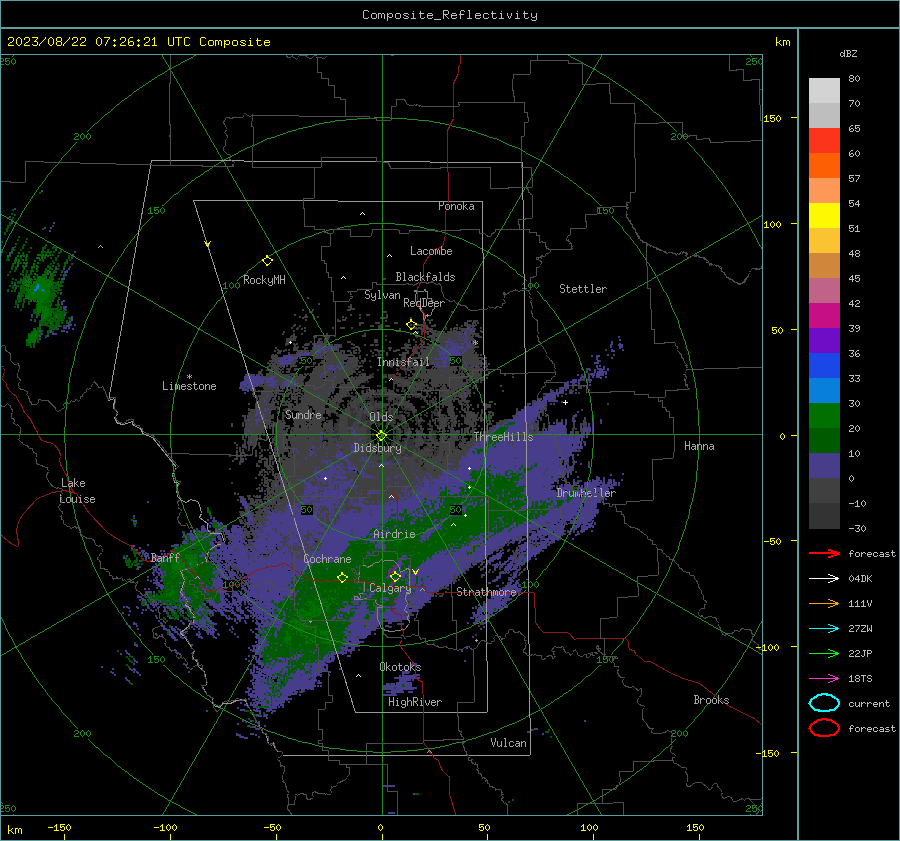Click the Limestone label
The width and height of the screenshot is (900, 841).
tap(189, 386)
